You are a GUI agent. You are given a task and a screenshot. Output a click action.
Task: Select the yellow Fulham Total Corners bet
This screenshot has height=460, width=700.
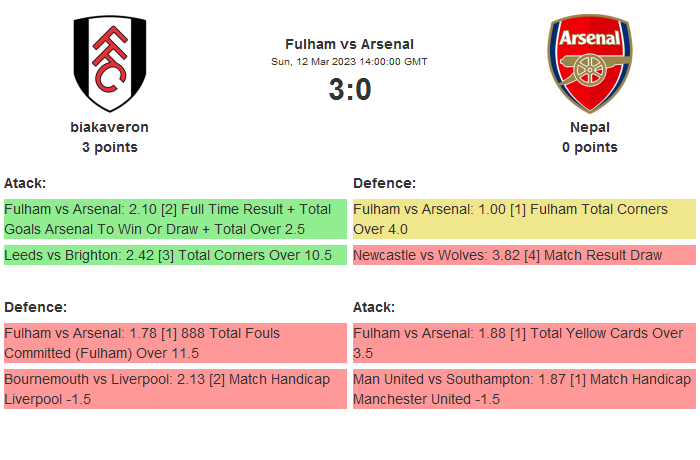pos(524,219)
